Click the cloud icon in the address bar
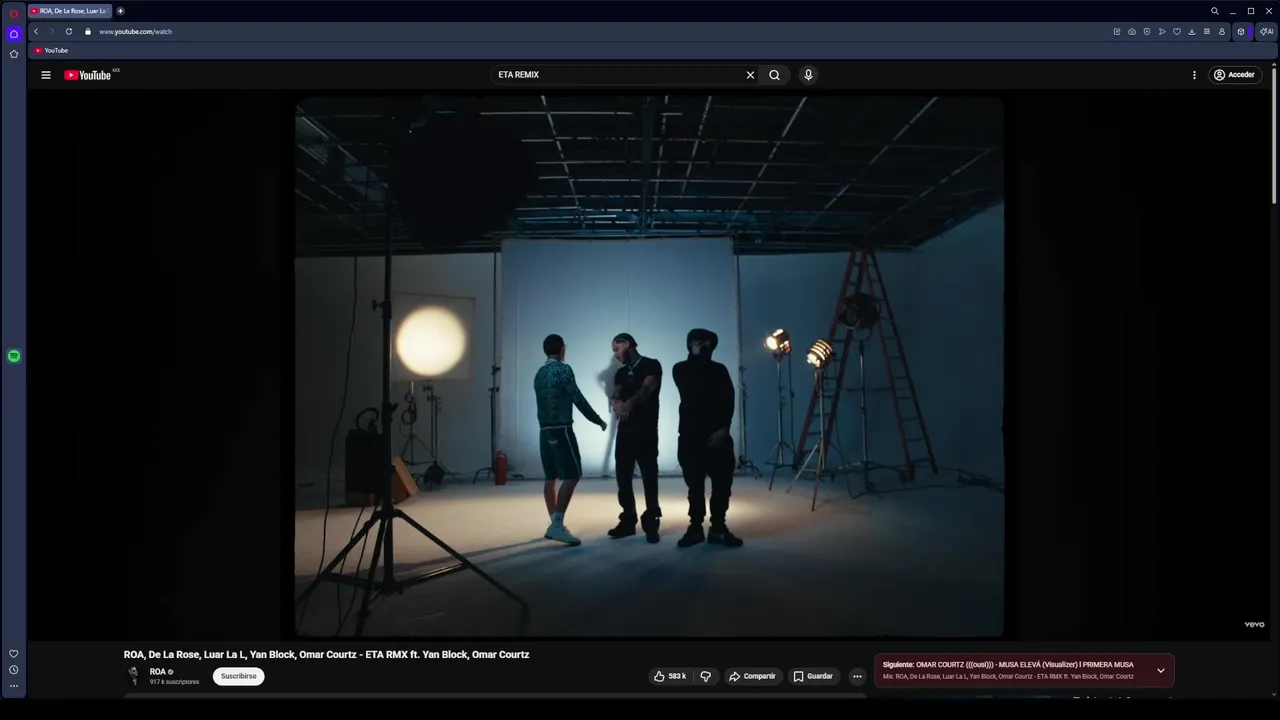 (x=1132, y=31)
